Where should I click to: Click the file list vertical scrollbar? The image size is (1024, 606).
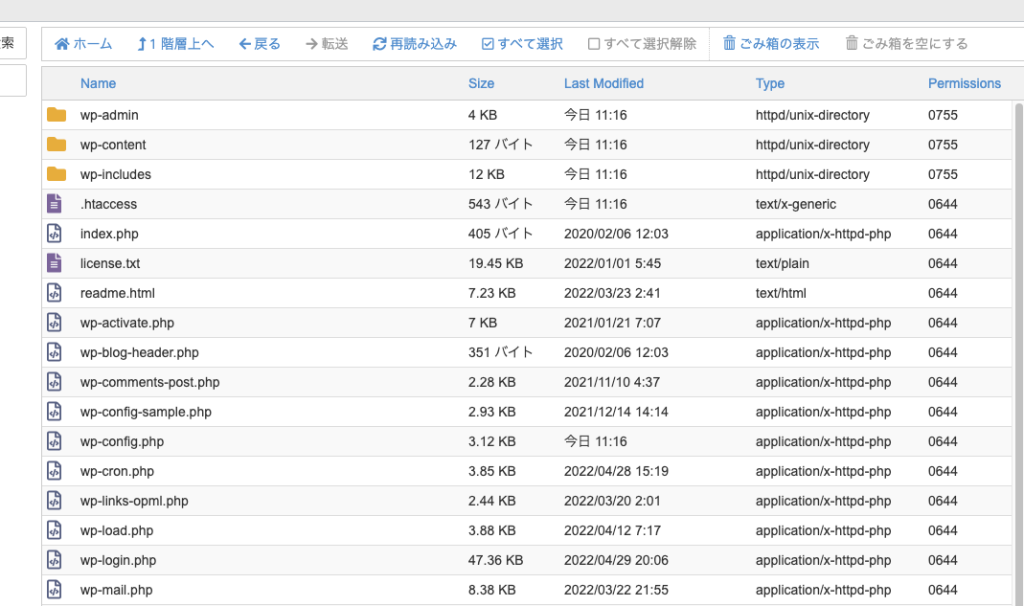(1019, 353)
